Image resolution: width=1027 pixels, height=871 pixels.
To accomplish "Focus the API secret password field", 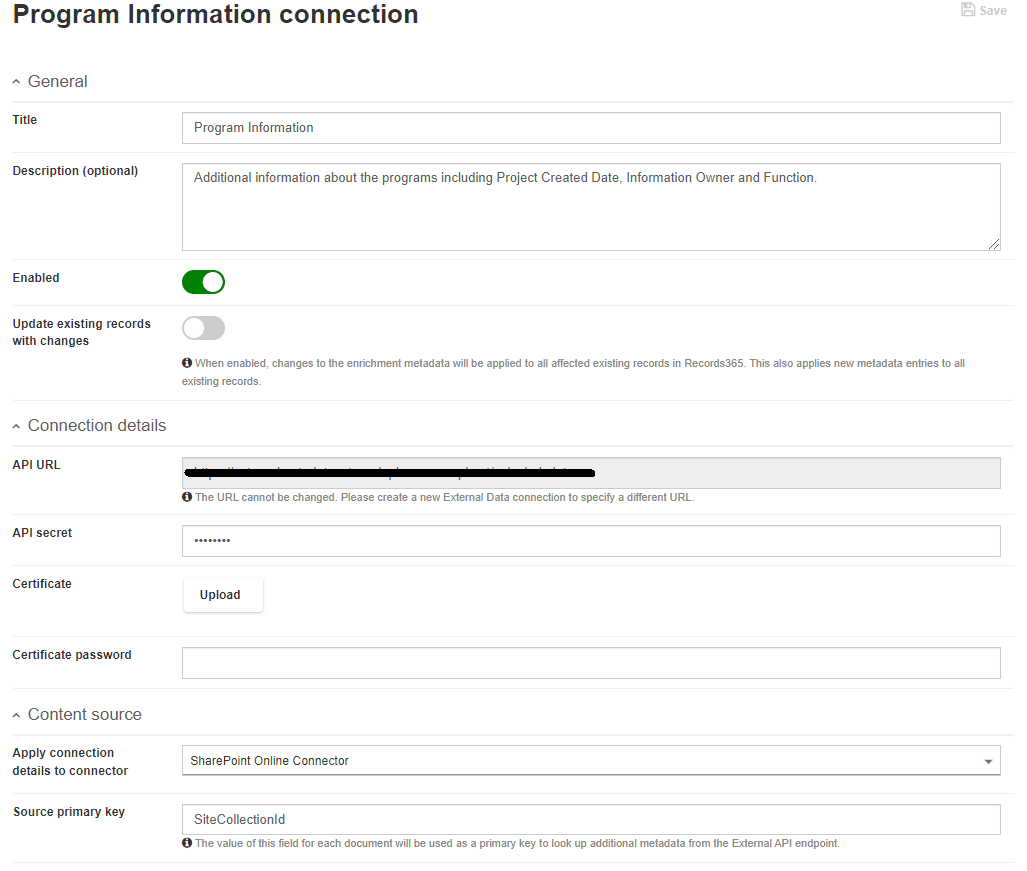I will point(590,541).
